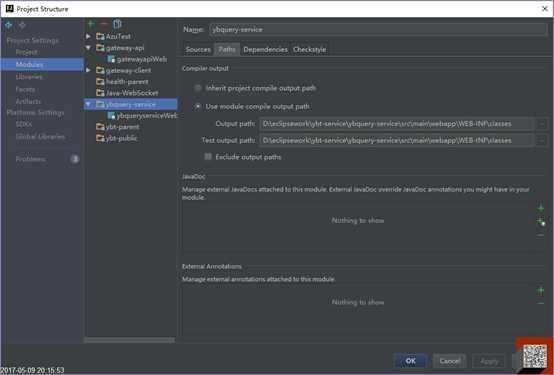Remove external annotation with minus icon
The width and height of the screenshot is (554, 375).
pyautogui.click(x=541, y=303)
